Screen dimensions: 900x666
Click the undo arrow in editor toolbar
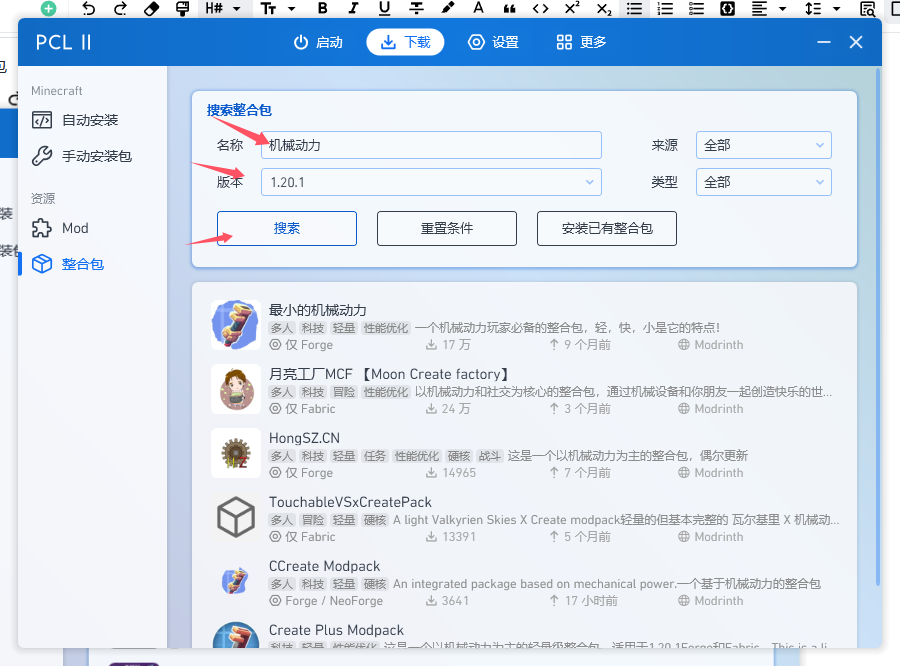coord(89,9)
